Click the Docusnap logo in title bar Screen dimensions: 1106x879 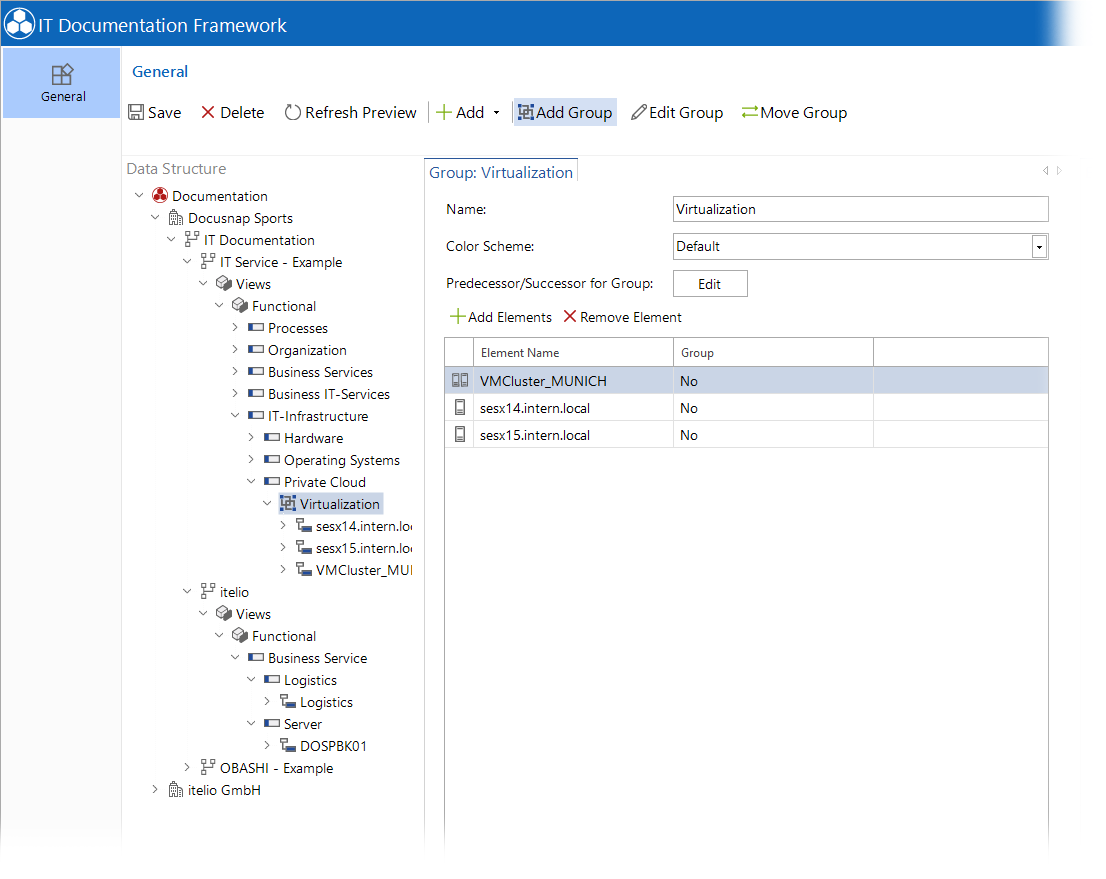tap(19, 24)
